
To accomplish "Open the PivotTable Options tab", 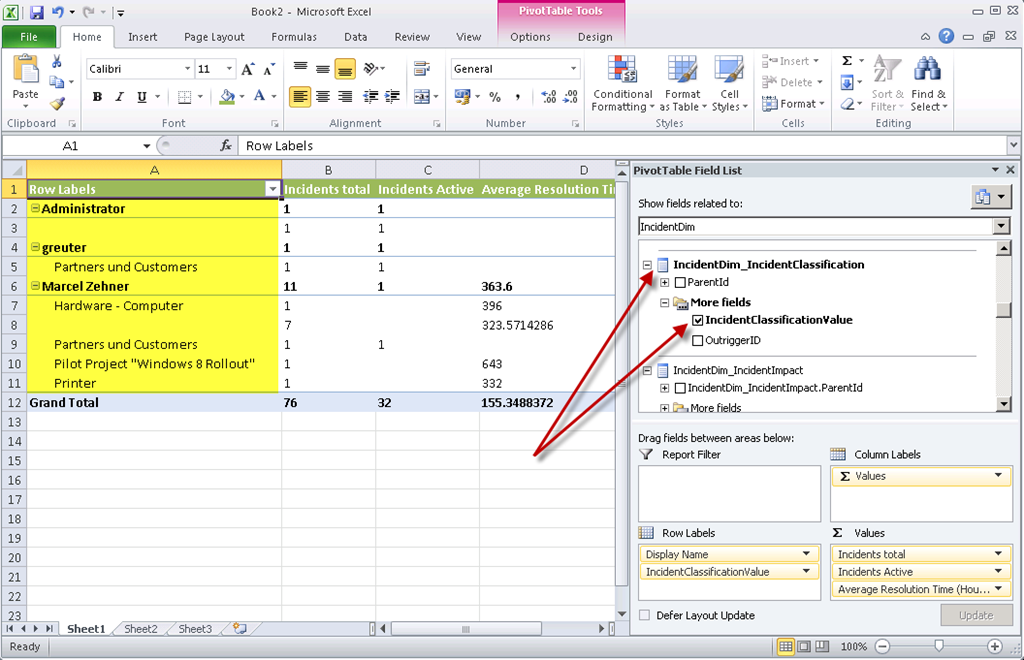I will [x=530, y=37].
